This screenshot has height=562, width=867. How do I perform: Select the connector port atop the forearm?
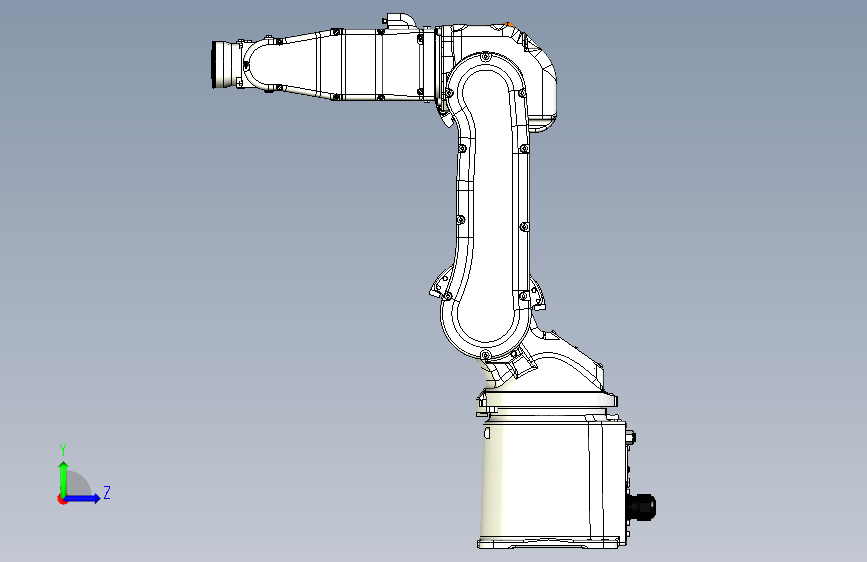(399, 21)
